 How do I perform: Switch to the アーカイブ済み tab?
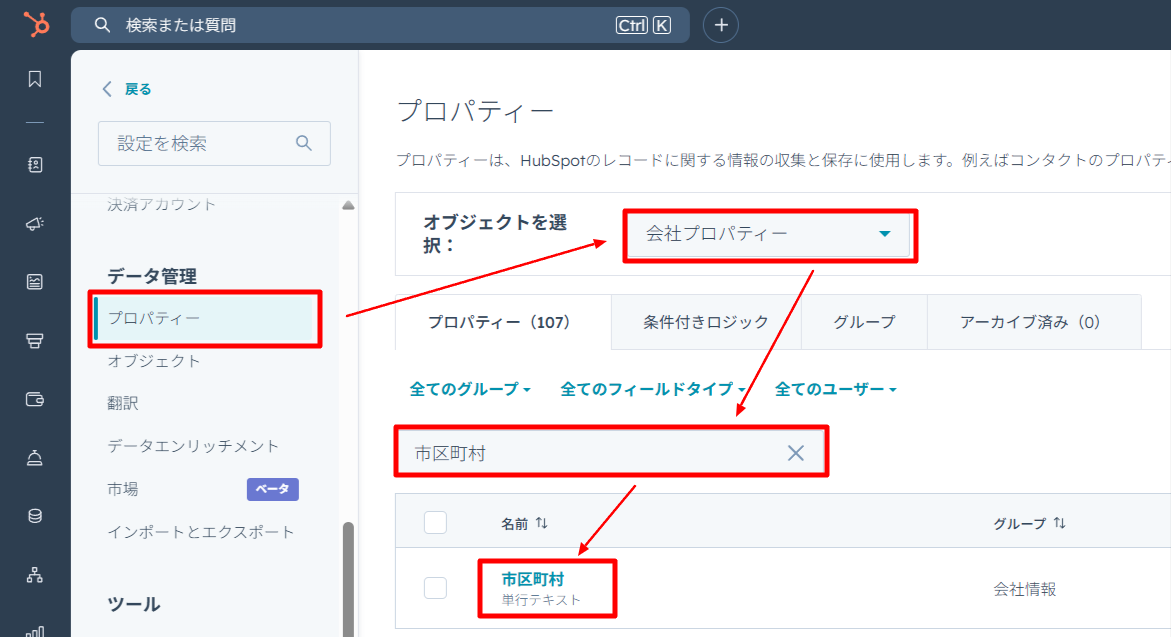pos(1029,322)
